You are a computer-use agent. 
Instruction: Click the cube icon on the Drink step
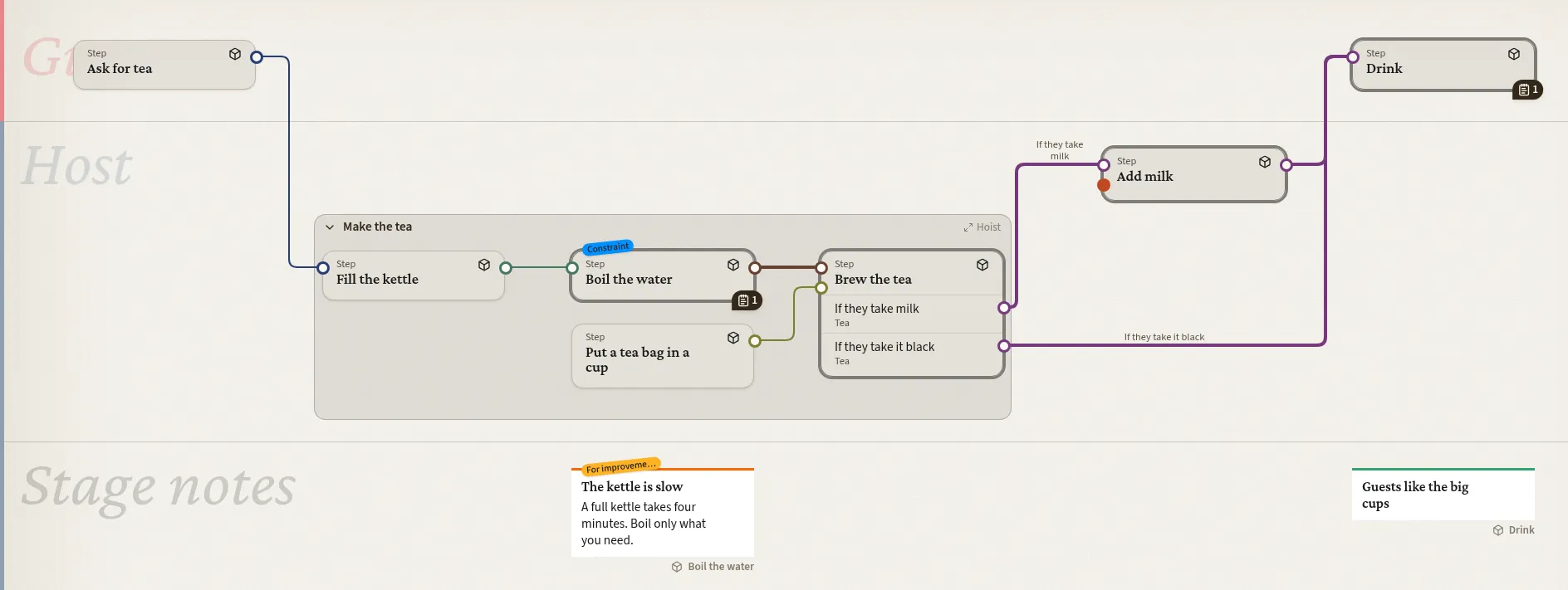tap(1514, 54)
